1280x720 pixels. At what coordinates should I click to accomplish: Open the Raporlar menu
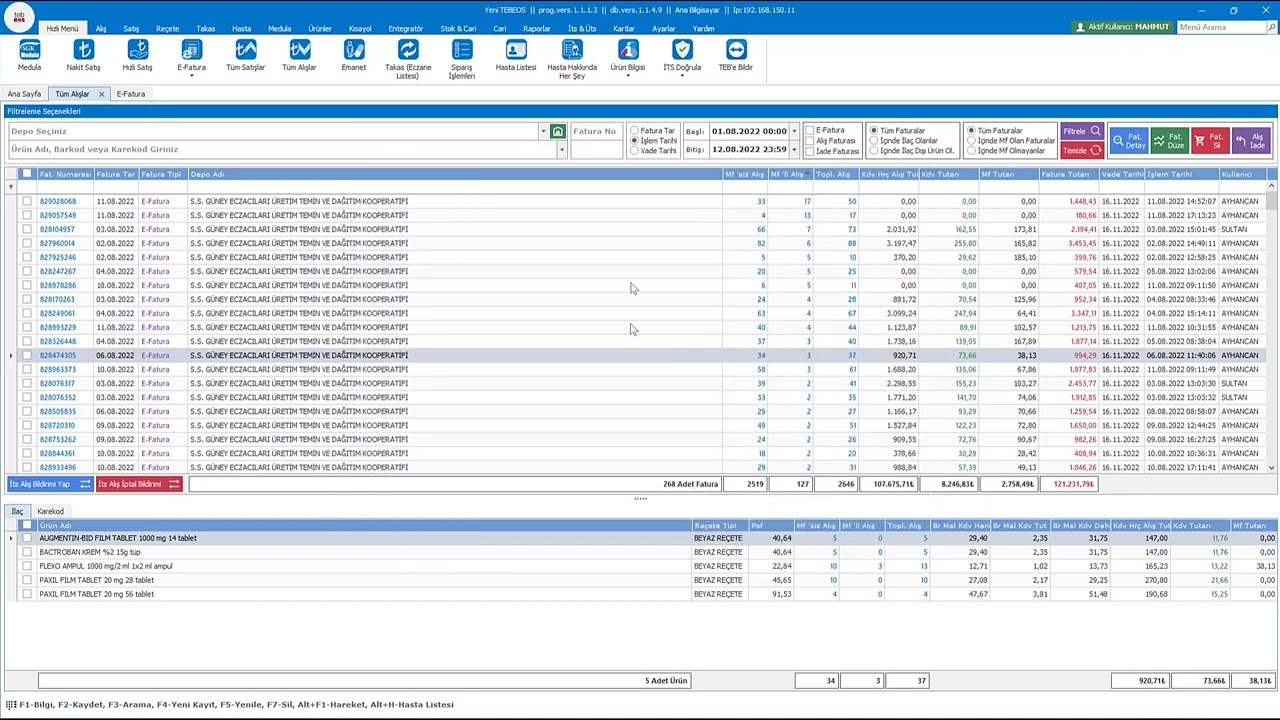(x=537, y=28)
